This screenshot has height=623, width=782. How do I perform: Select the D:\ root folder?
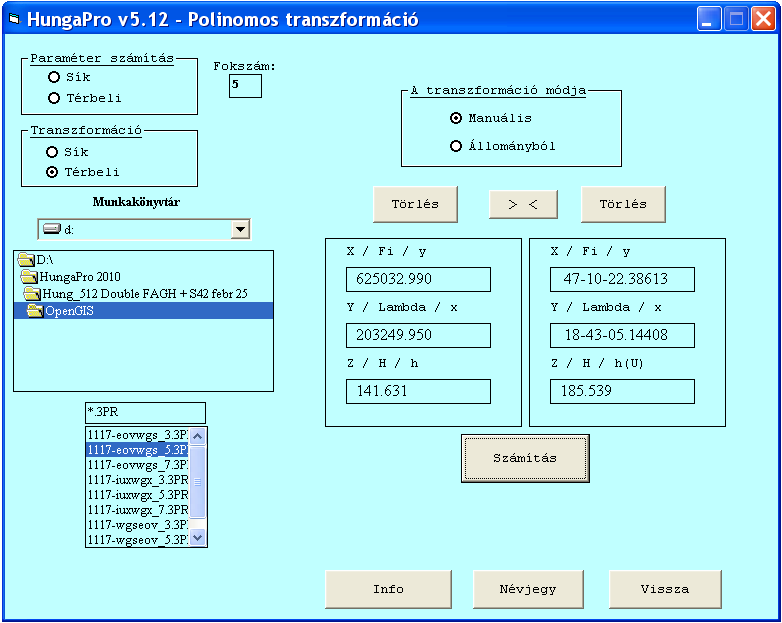point(144,260)
